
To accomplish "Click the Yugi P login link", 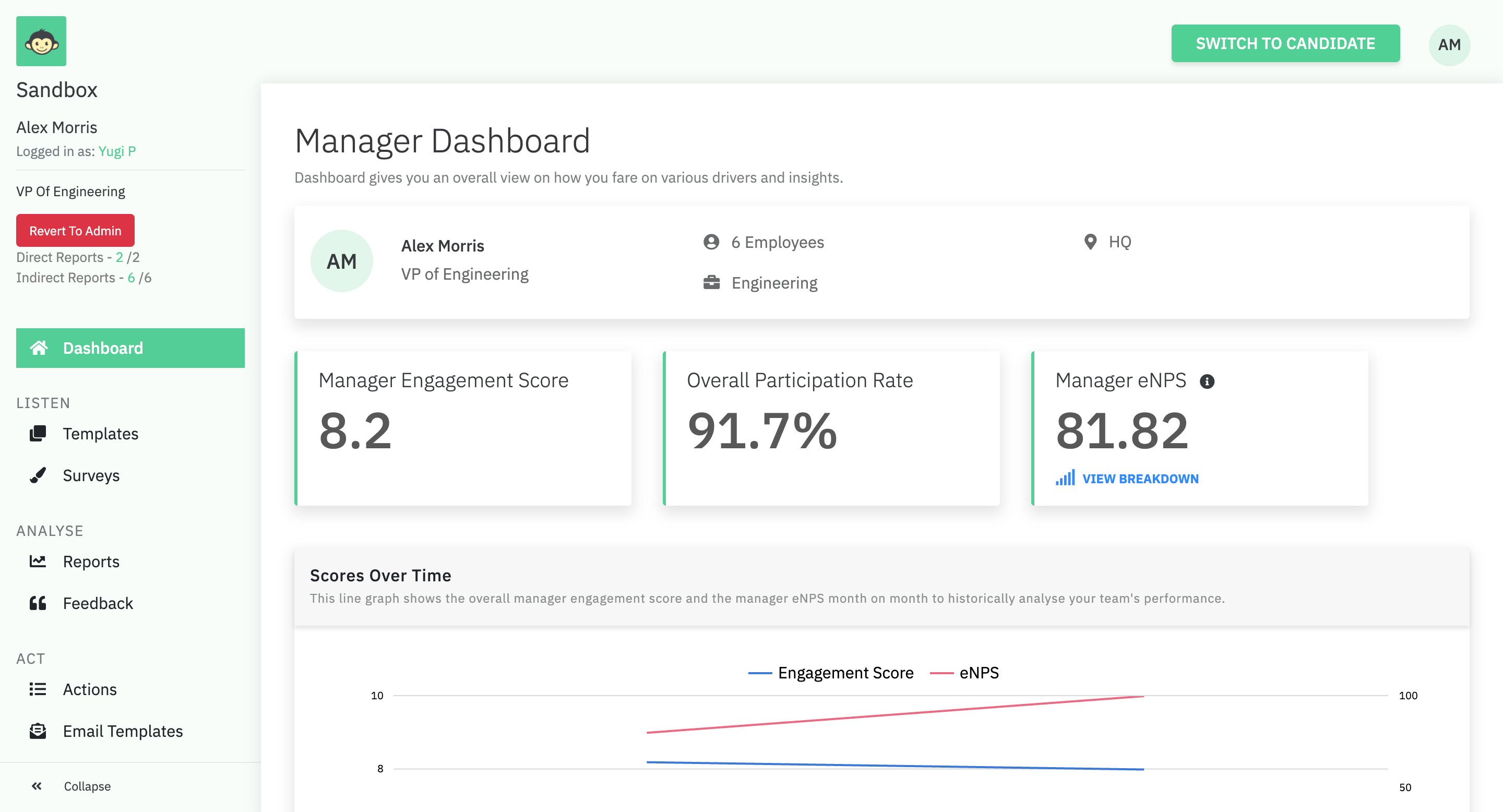I will click(117, 151).
